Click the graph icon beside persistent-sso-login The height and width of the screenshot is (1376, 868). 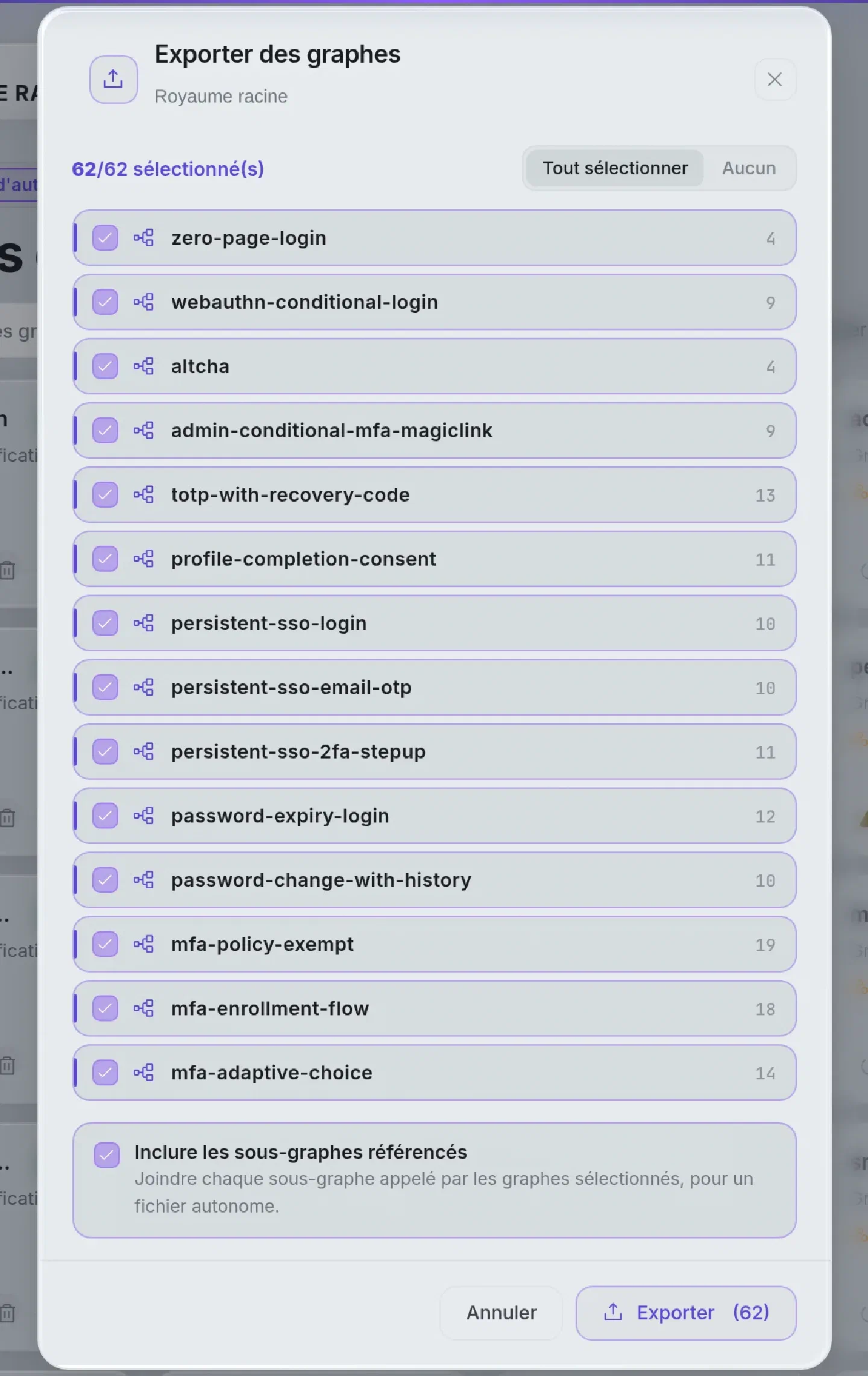coord(143,623)
